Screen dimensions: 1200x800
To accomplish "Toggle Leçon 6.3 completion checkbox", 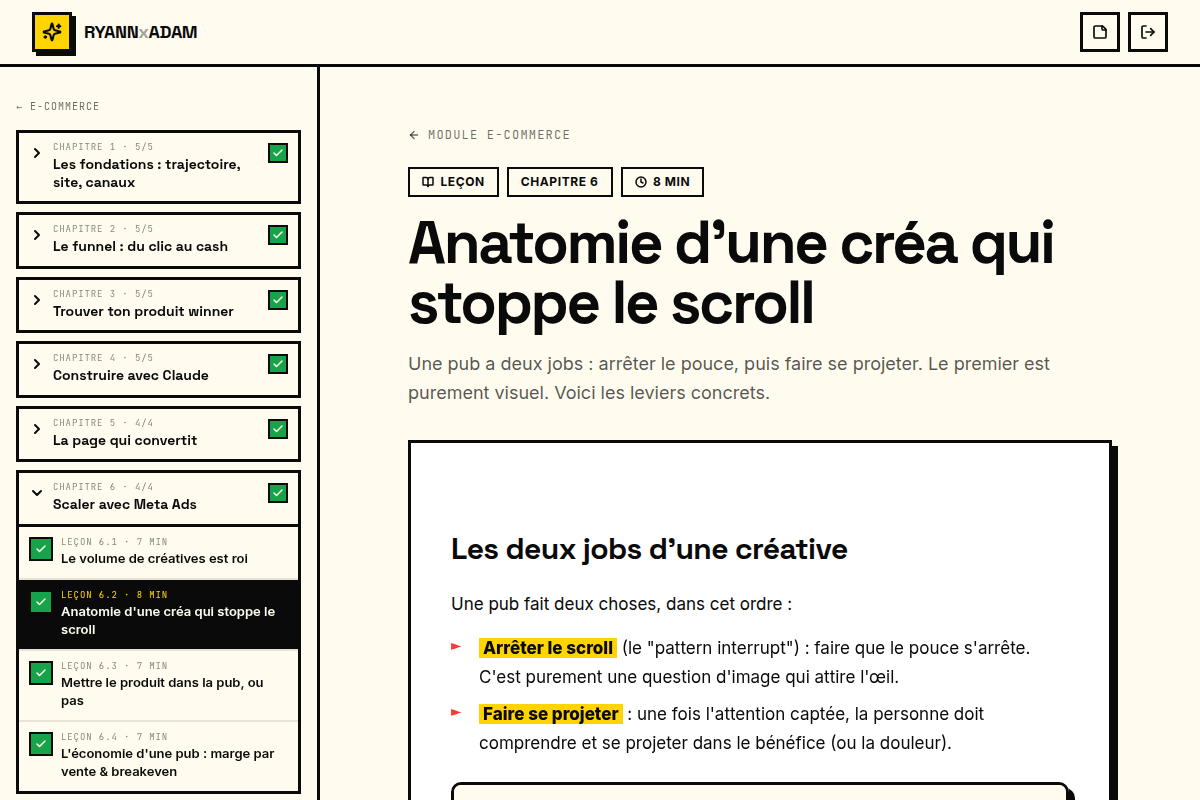I will click(41, 673).
